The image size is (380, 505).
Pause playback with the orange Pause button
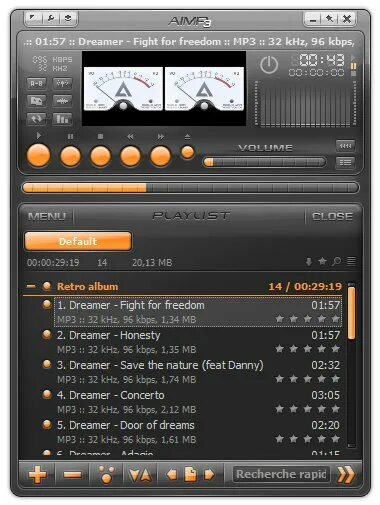click(70, 156)
